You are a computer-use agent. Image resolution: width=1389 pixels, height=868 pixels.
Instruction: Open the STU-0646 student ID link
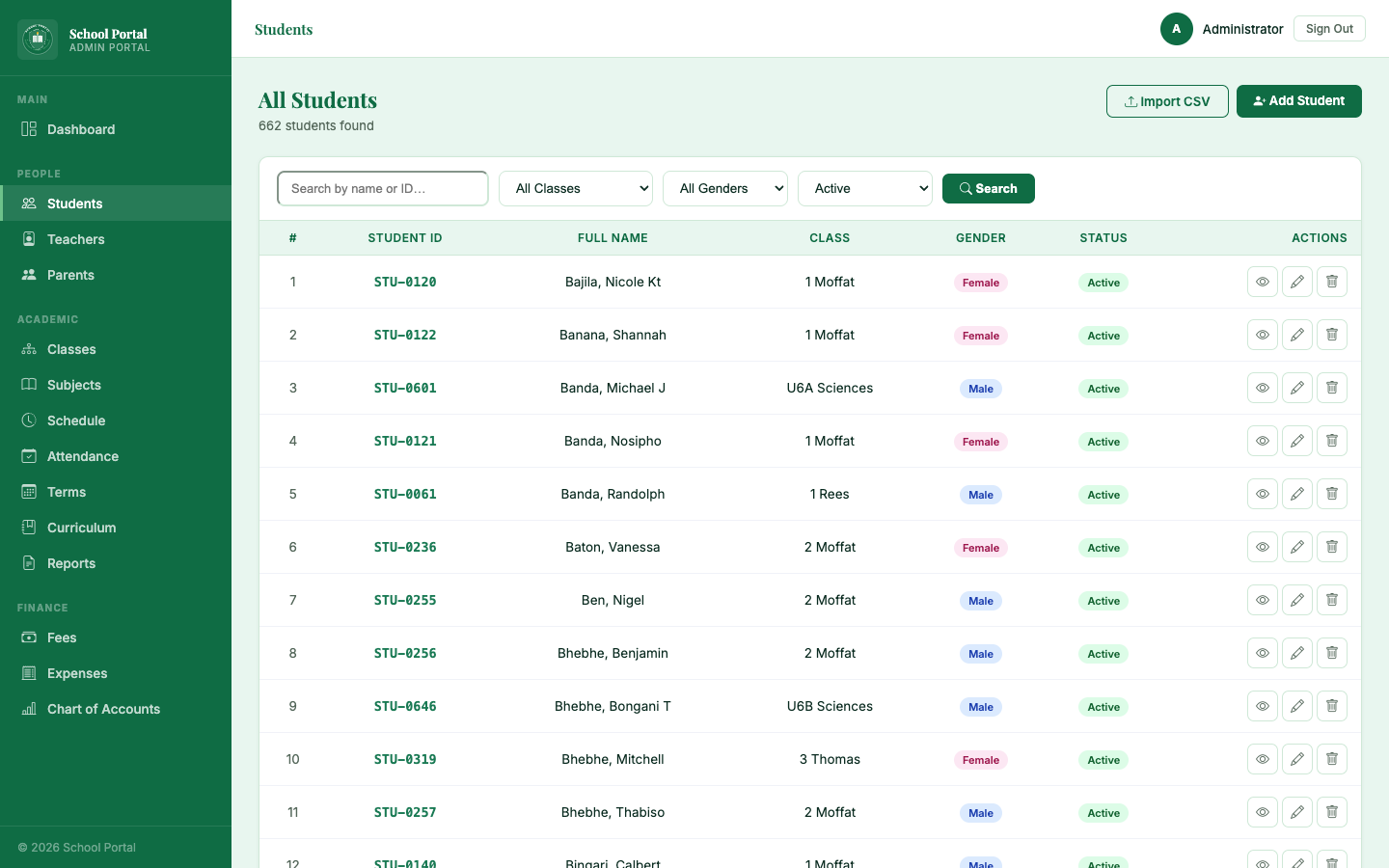tap(405, 706)
